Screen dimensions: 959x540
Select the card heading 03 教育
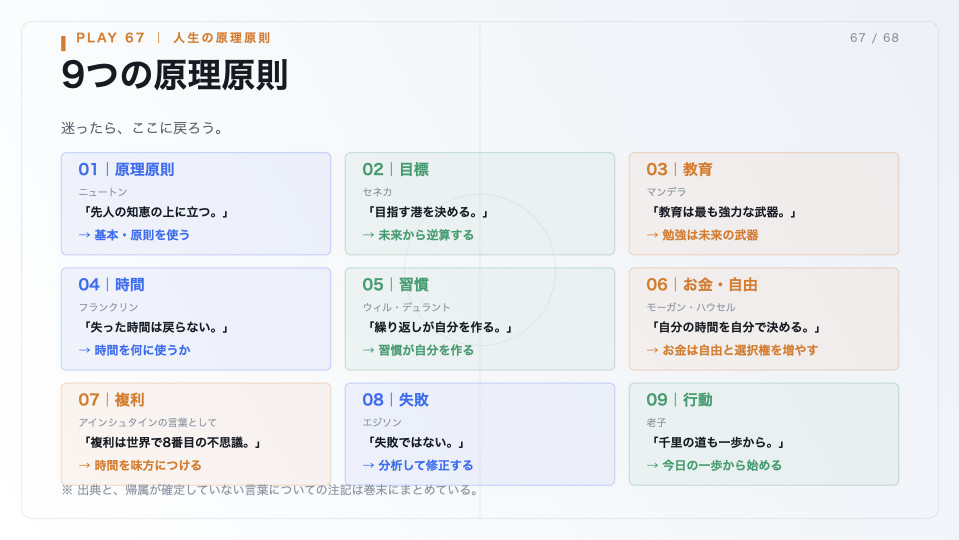(x=679, y=169)
